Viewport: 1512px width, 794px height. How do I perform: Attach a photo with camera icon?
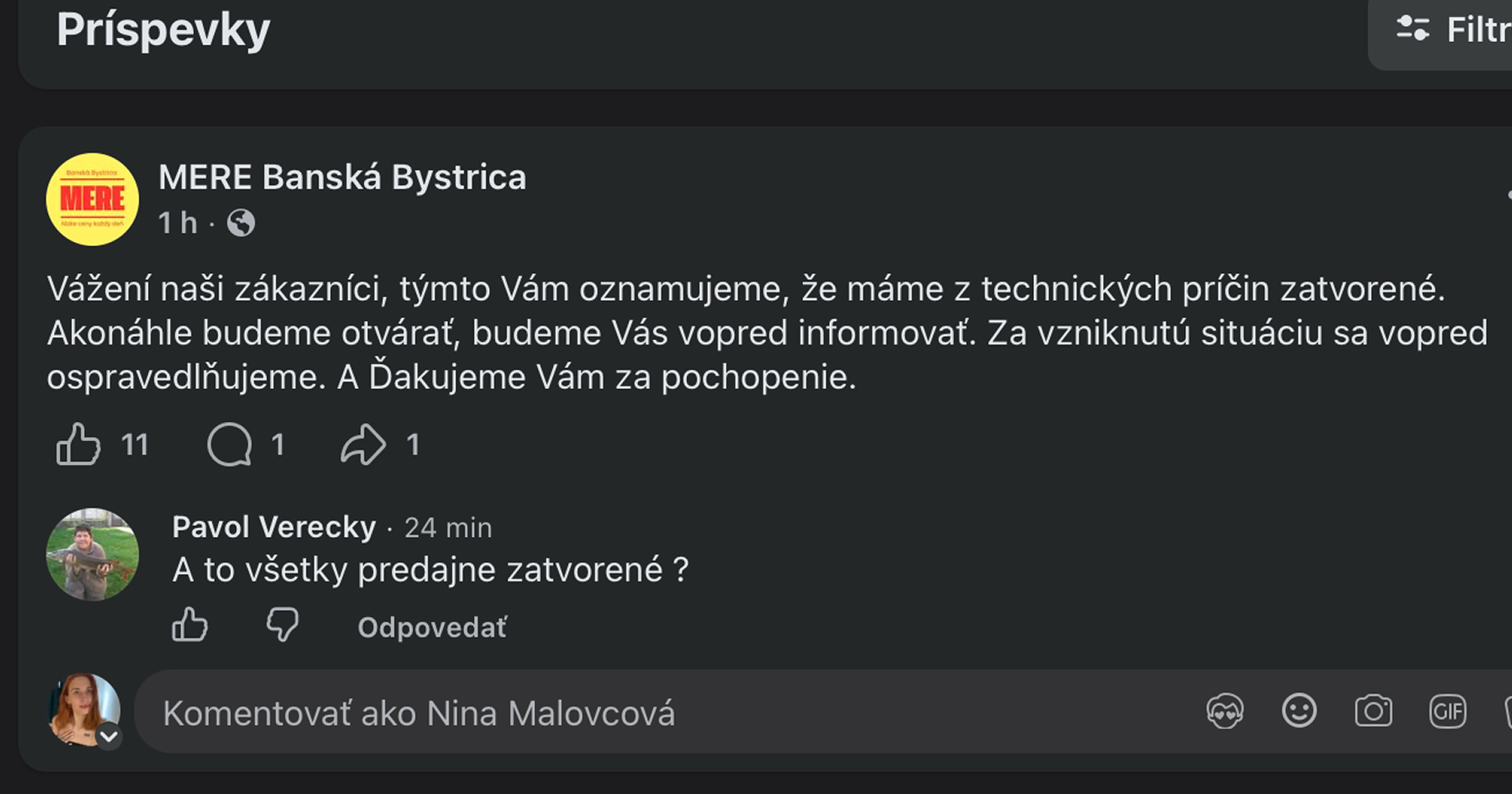click(x=1373, y=711)
